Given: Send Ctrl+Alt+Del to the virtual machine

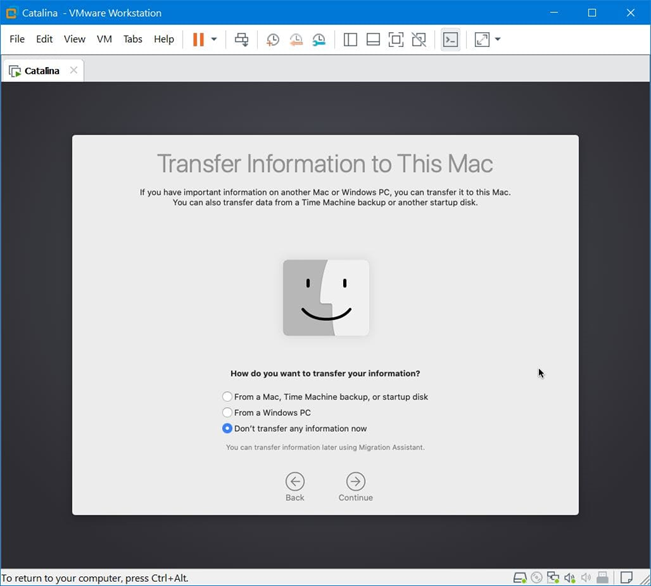Looking at the screenshot, I should point(242,39).
